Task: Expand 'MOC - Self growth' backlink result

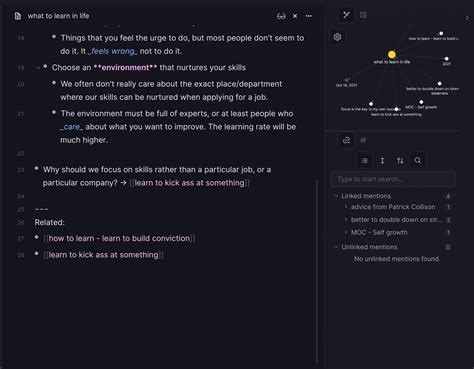Action: [x=346, y=232]
